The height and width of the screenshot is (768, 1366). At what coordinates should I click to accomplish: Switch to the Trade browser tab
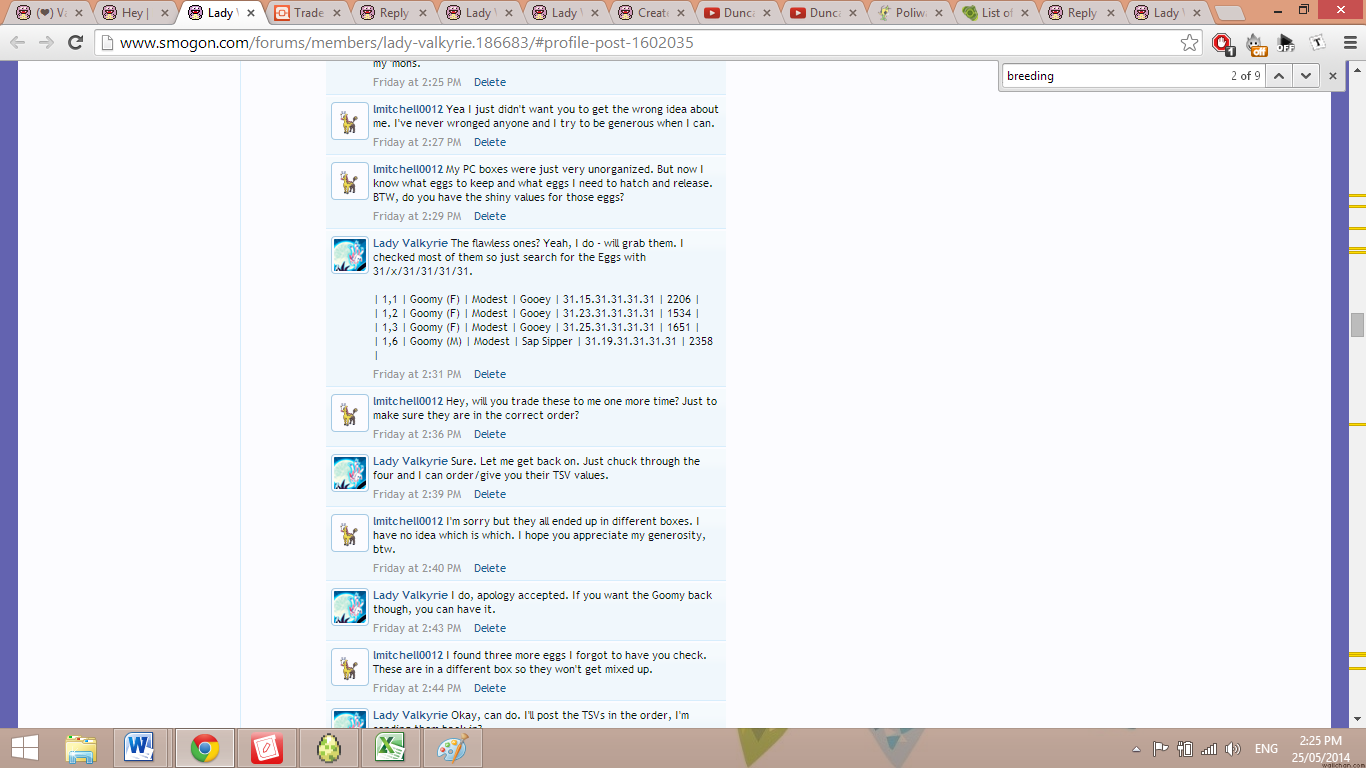point(305,13)
